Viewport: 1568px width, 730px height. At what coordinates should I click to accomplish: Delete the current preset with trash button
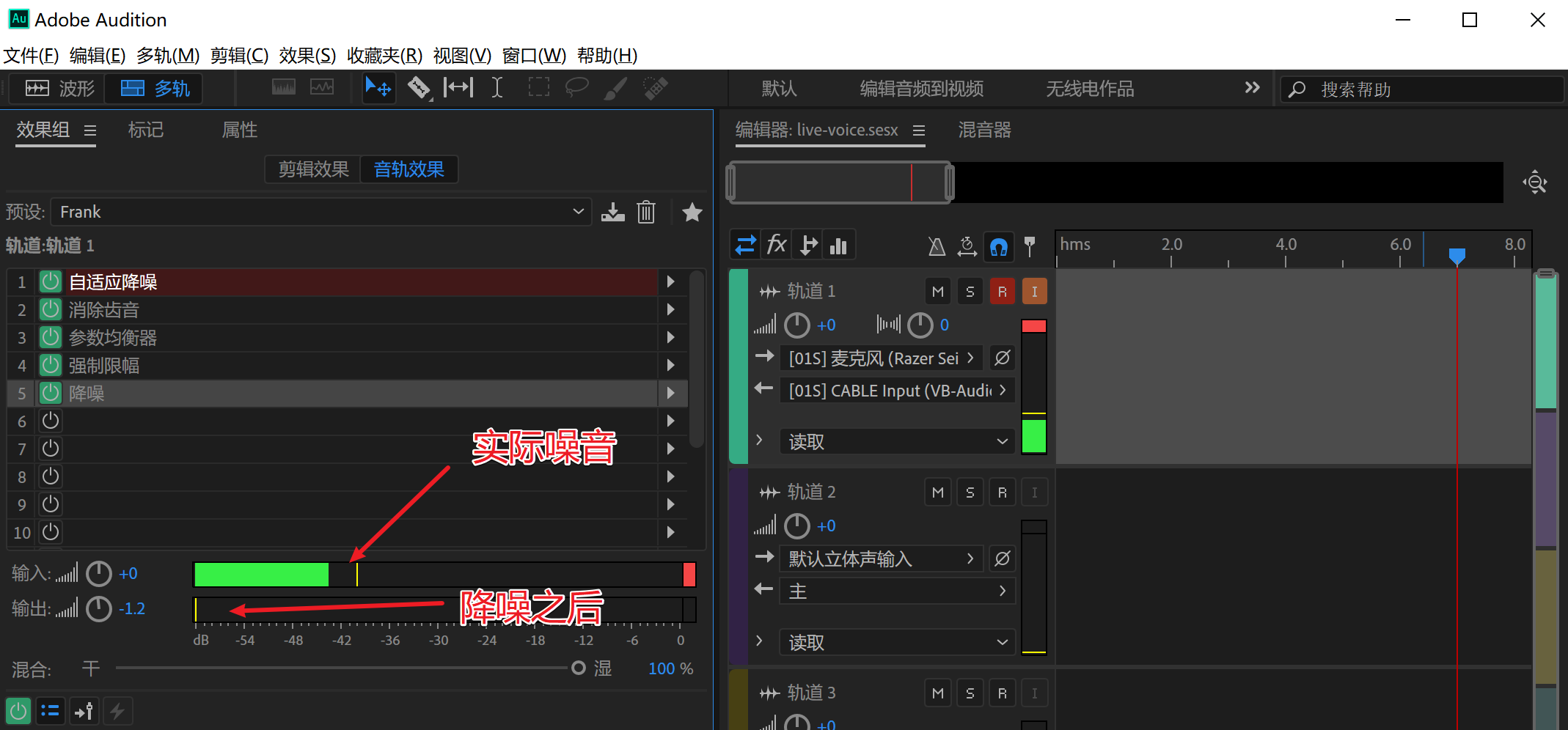pyautogui.click(x=645, y=212)
